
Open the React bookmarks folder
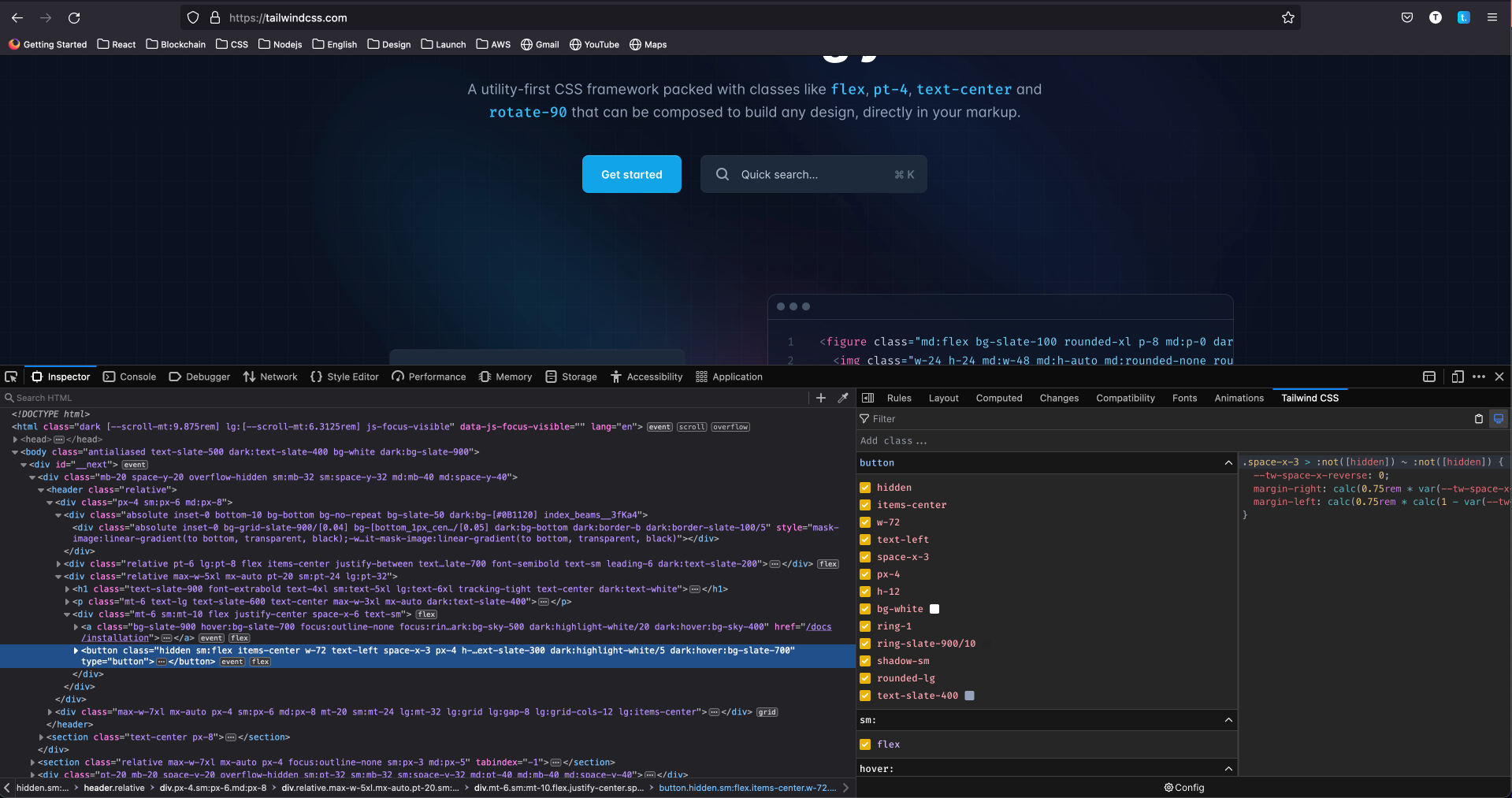click(x=117, y=45)
